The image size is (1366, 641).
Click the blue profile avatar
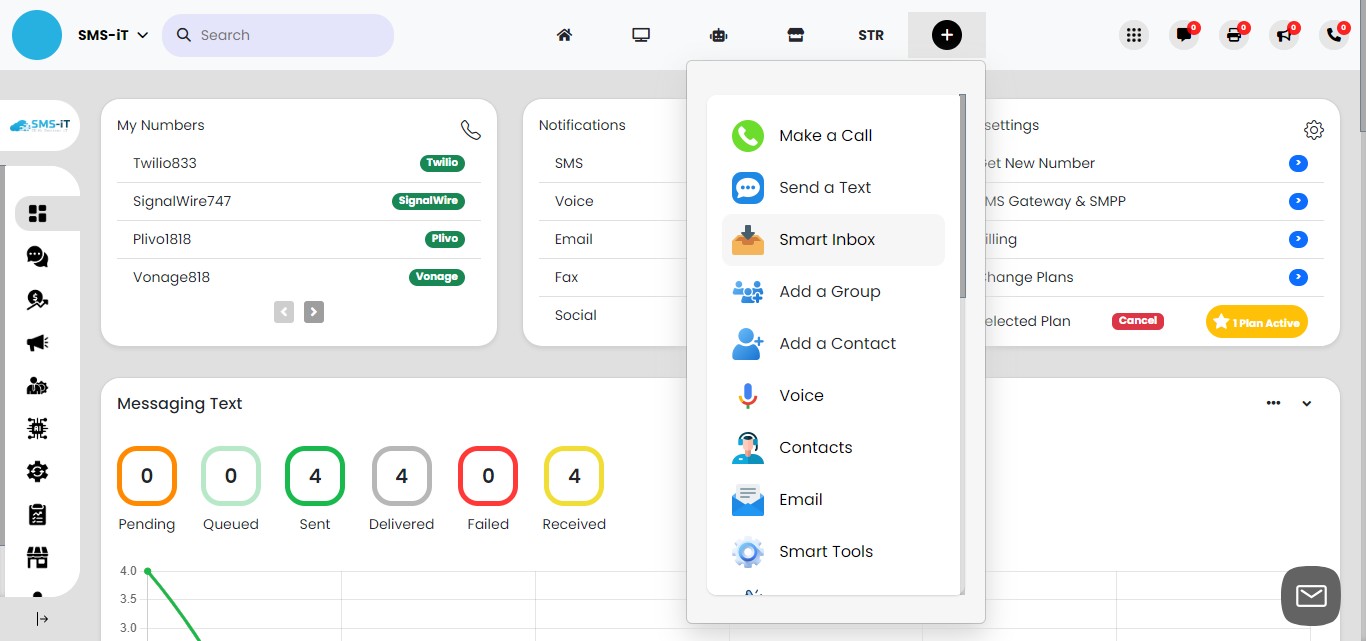(x=37, y=35)
